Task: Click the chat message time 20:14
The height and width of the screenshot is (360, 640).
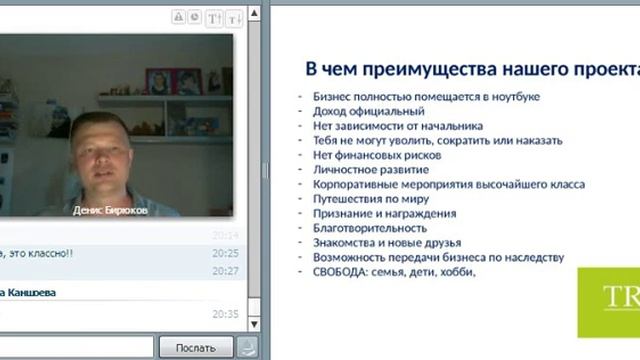Action: coord(225,235)
